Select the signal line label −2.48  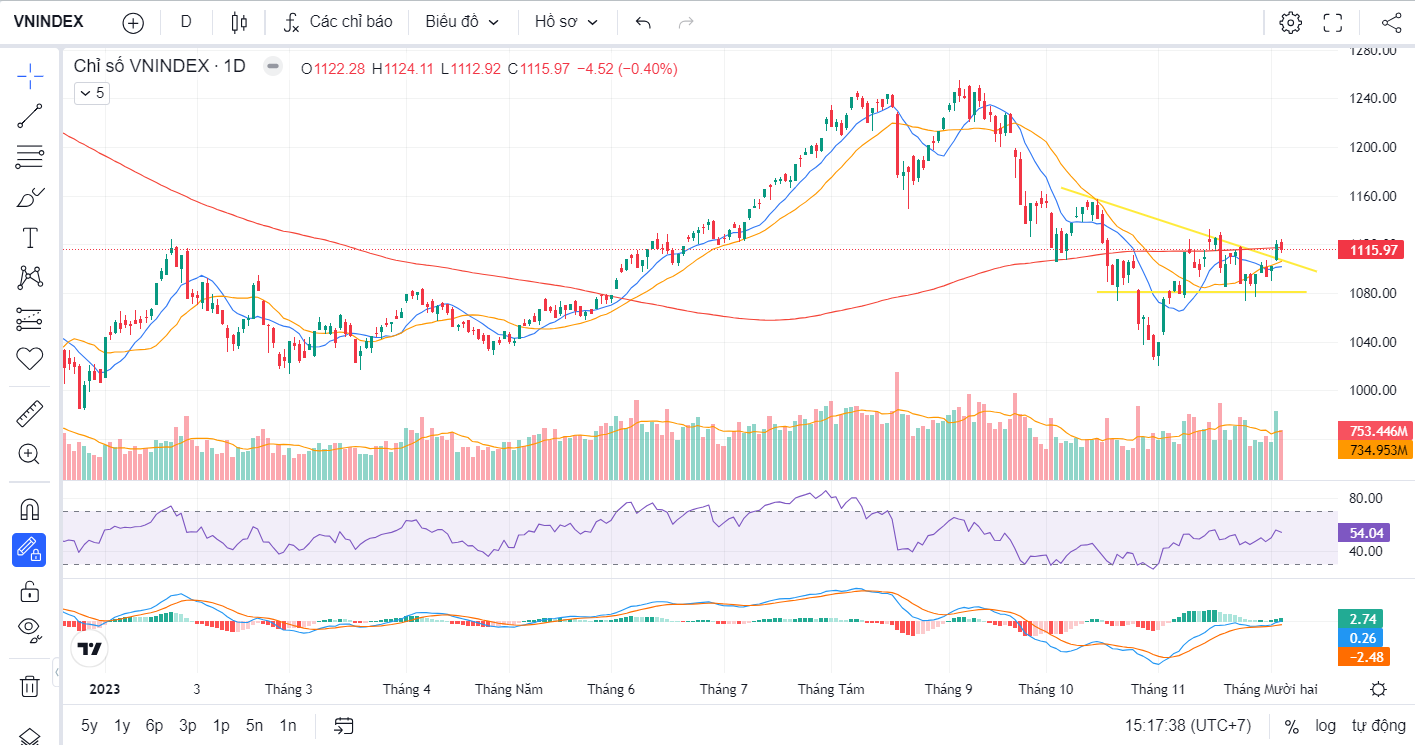pyautogui.click(x=1364, y=657)
